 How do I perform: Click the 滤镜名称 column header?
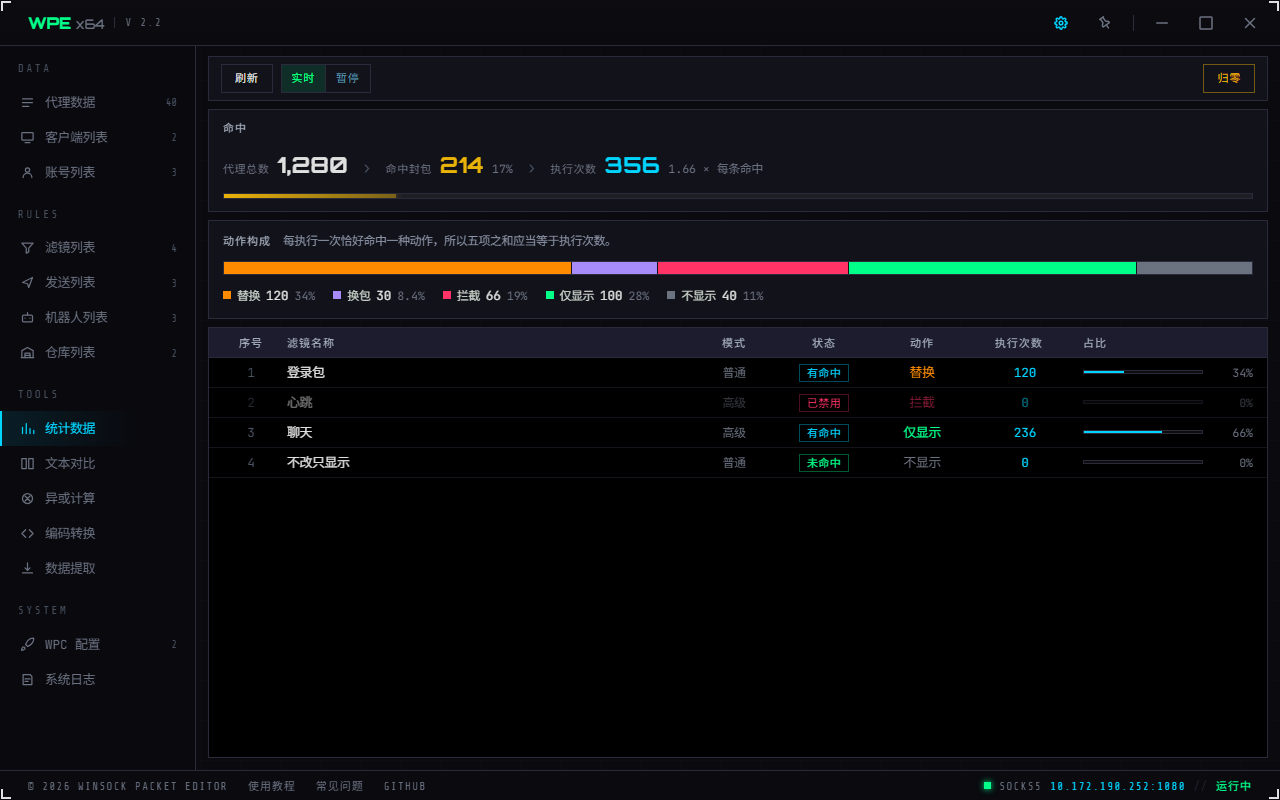point(310,343)
